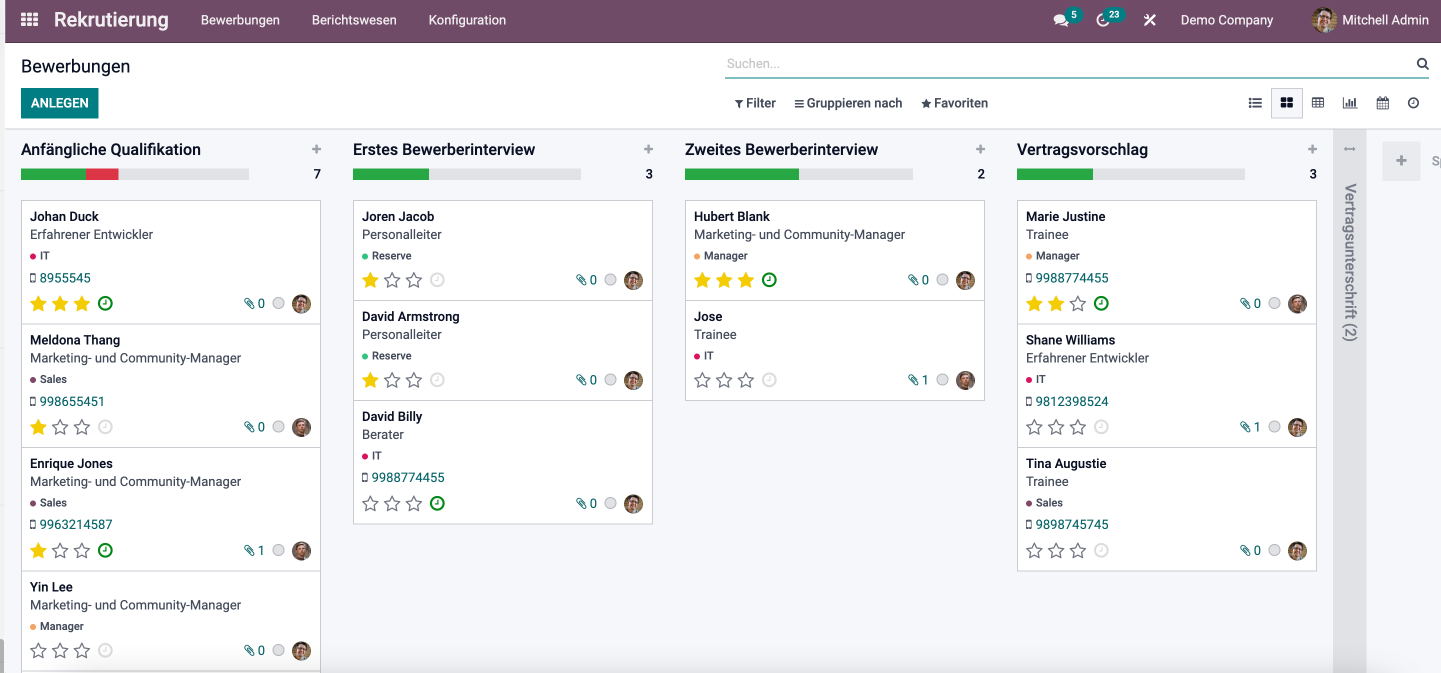Viewport: 1441px width, 673px height.
Task: Call phone number 9963214587
Action: click(x=76, y=524)
